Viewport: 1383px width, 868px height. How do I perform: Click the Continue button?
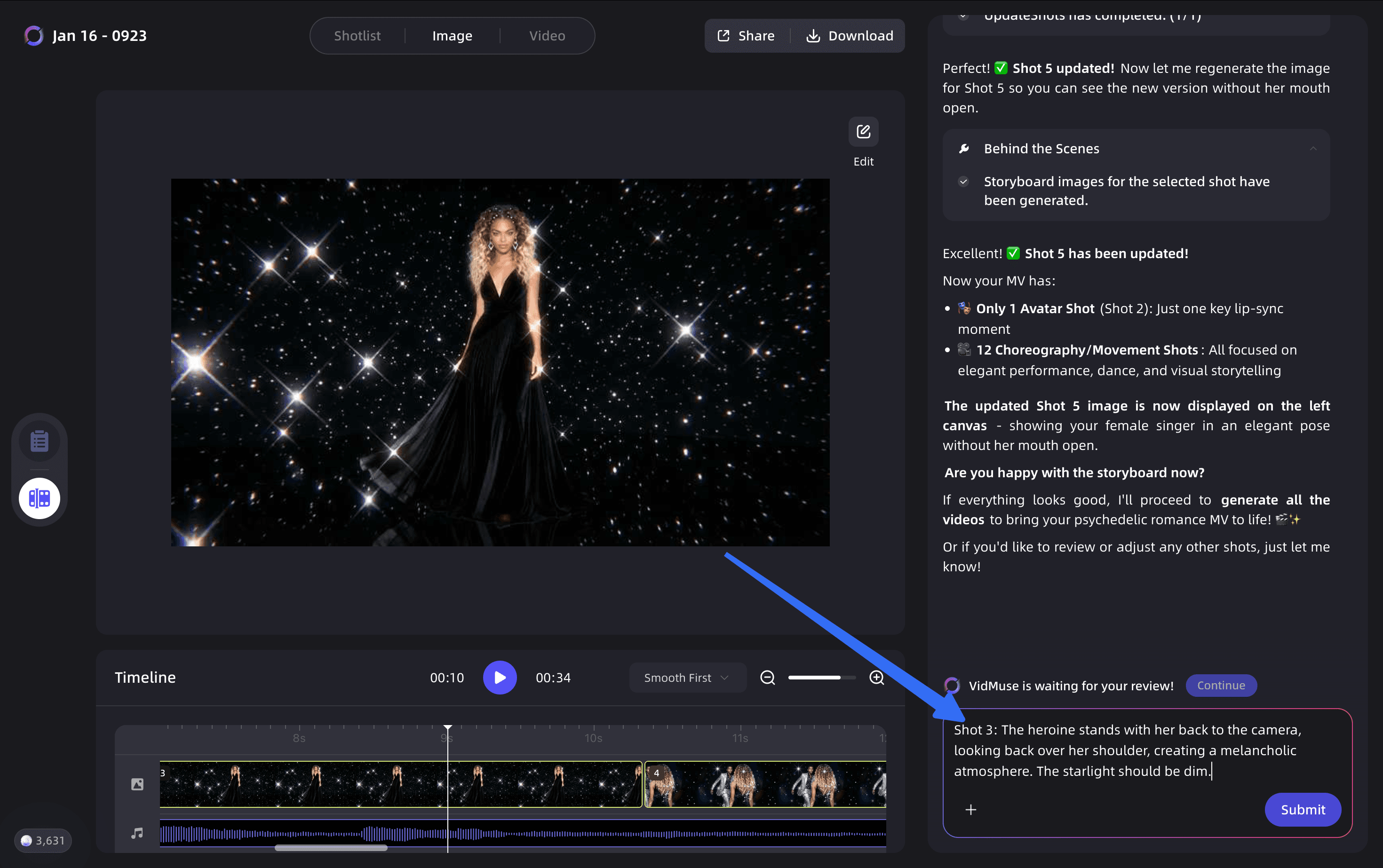tap(1220, 686)
